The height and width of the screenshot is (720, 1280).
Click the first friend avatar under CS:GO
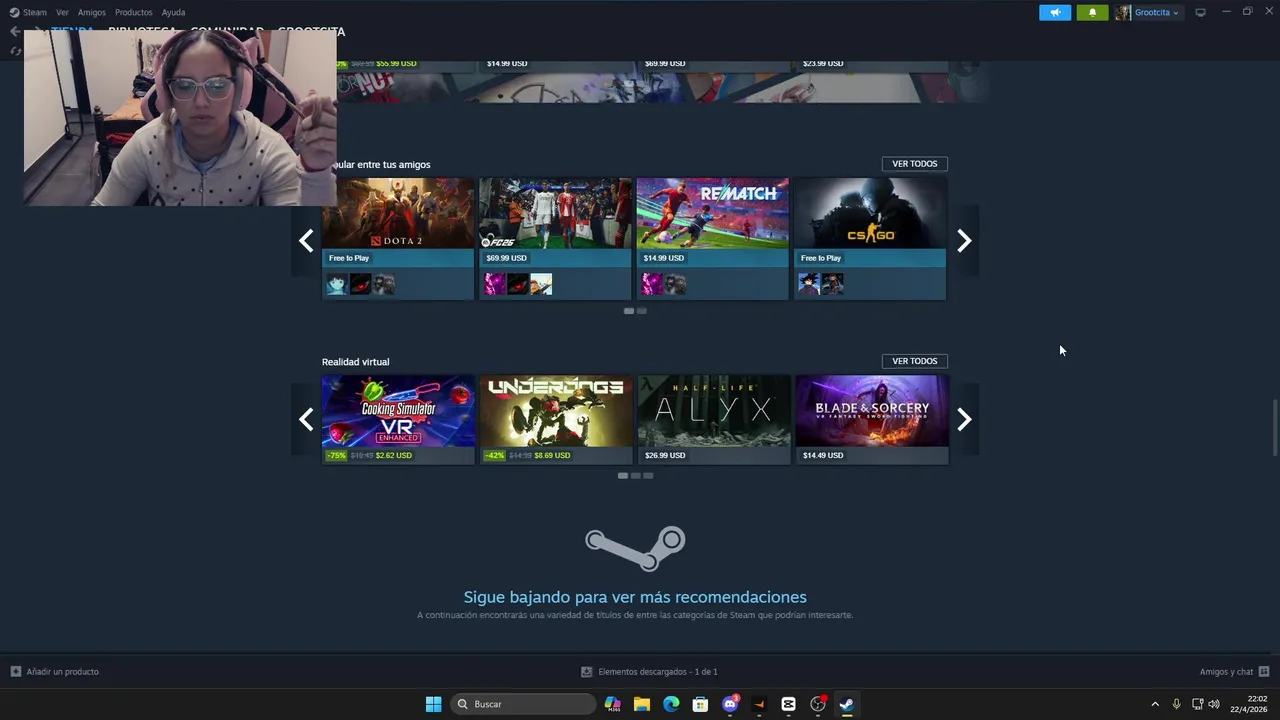809,285
